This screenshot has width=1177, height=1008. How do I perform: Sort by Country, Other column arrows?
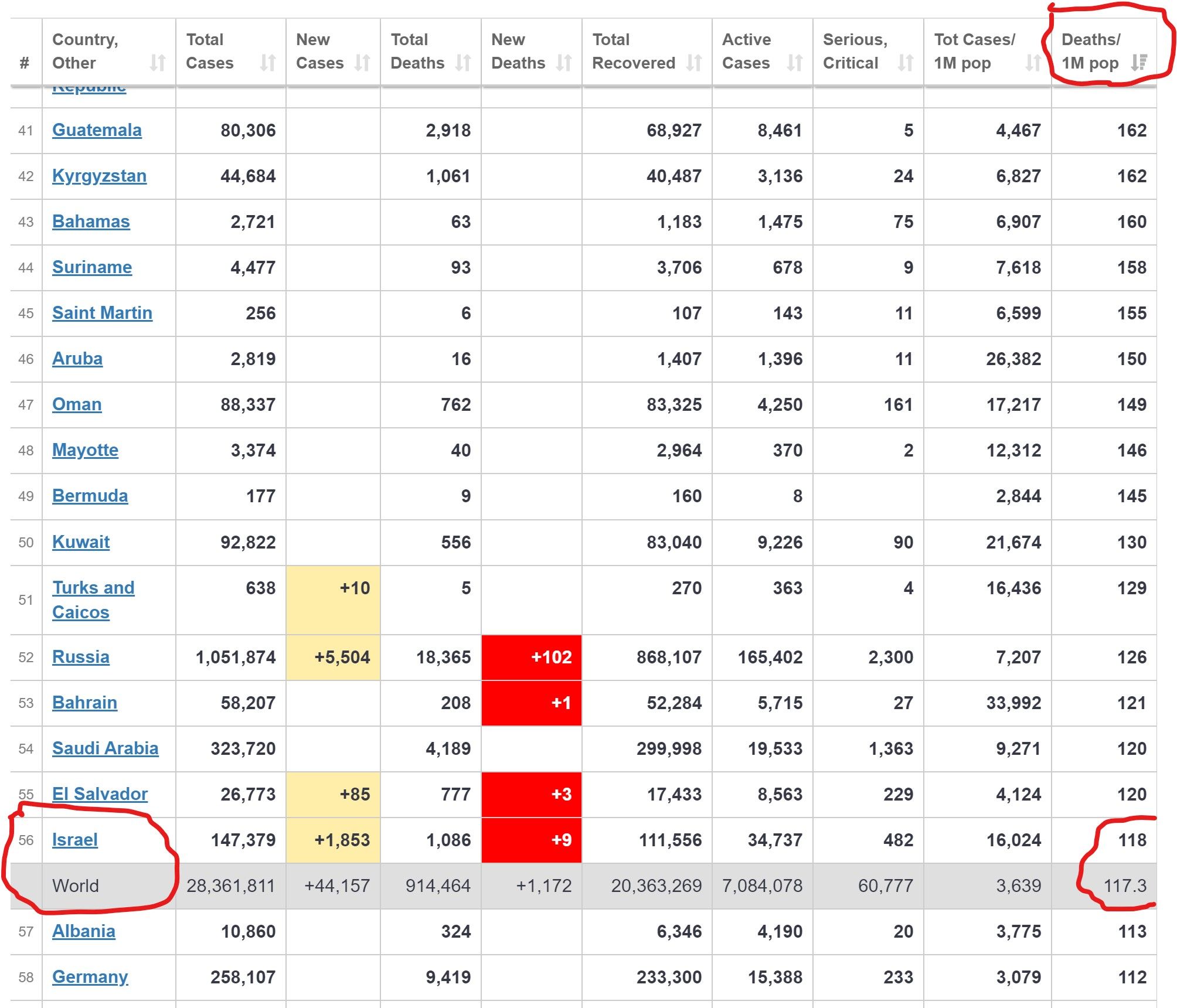157,63
